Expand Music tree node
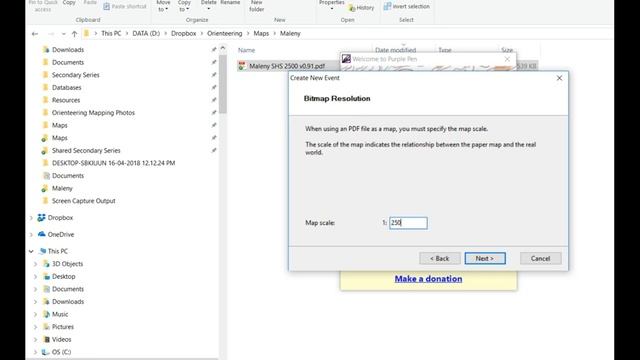This screenshot has width=640, height=360. [x=36, y=314]
